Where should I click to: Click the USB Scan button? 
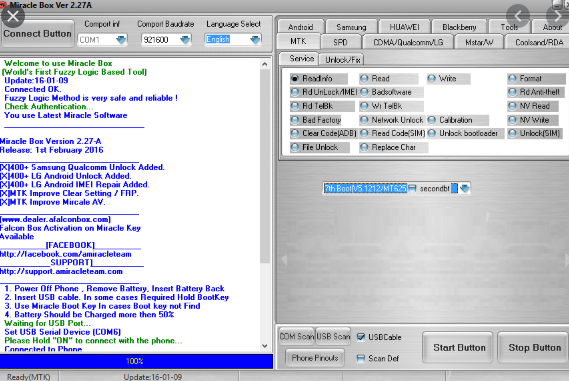(x=333, y=336)
